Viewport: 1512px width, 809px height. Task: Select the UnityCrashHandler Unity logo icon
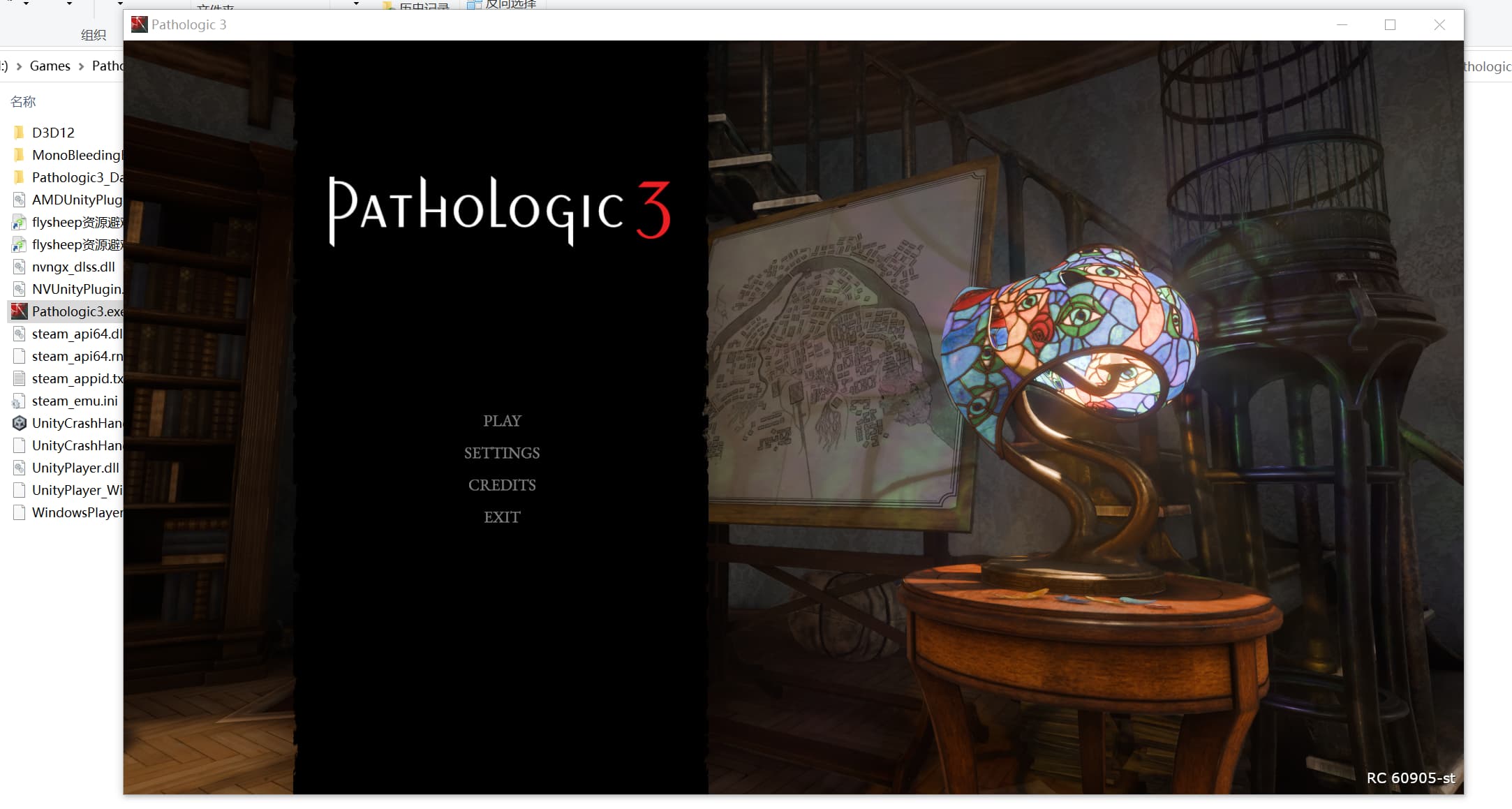[20, 423]
